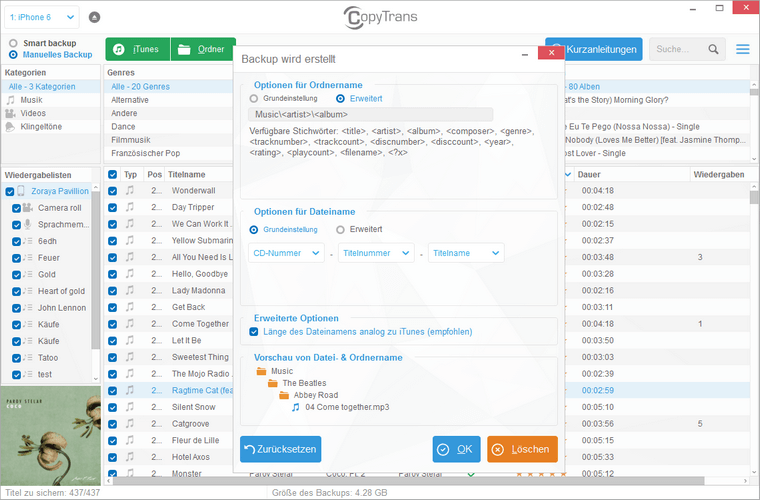Click the Music\<artist>\<album> path field

click(371, 115)
